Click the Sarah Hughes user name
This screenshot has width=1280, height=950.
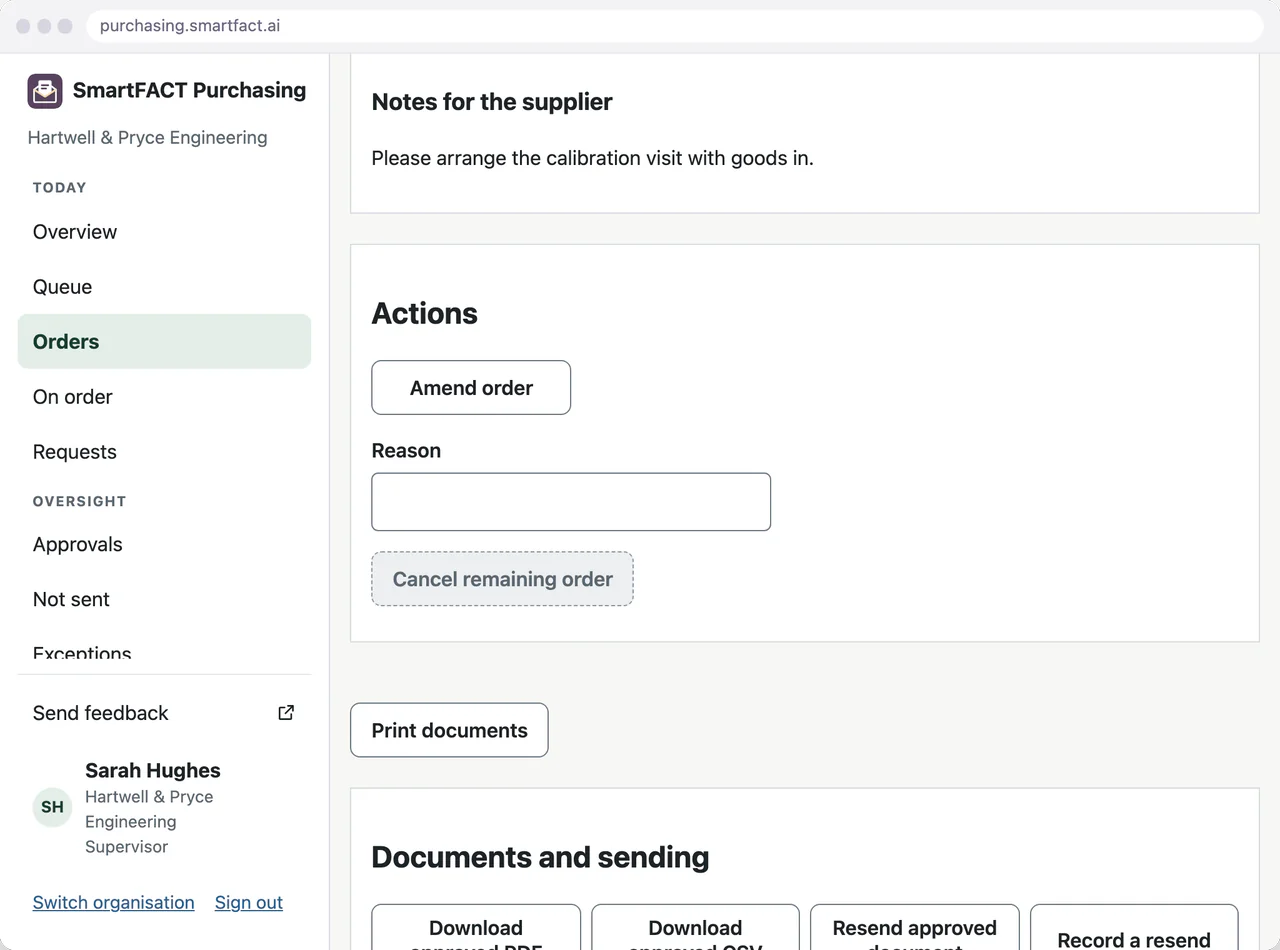click(x=153, y=771)
